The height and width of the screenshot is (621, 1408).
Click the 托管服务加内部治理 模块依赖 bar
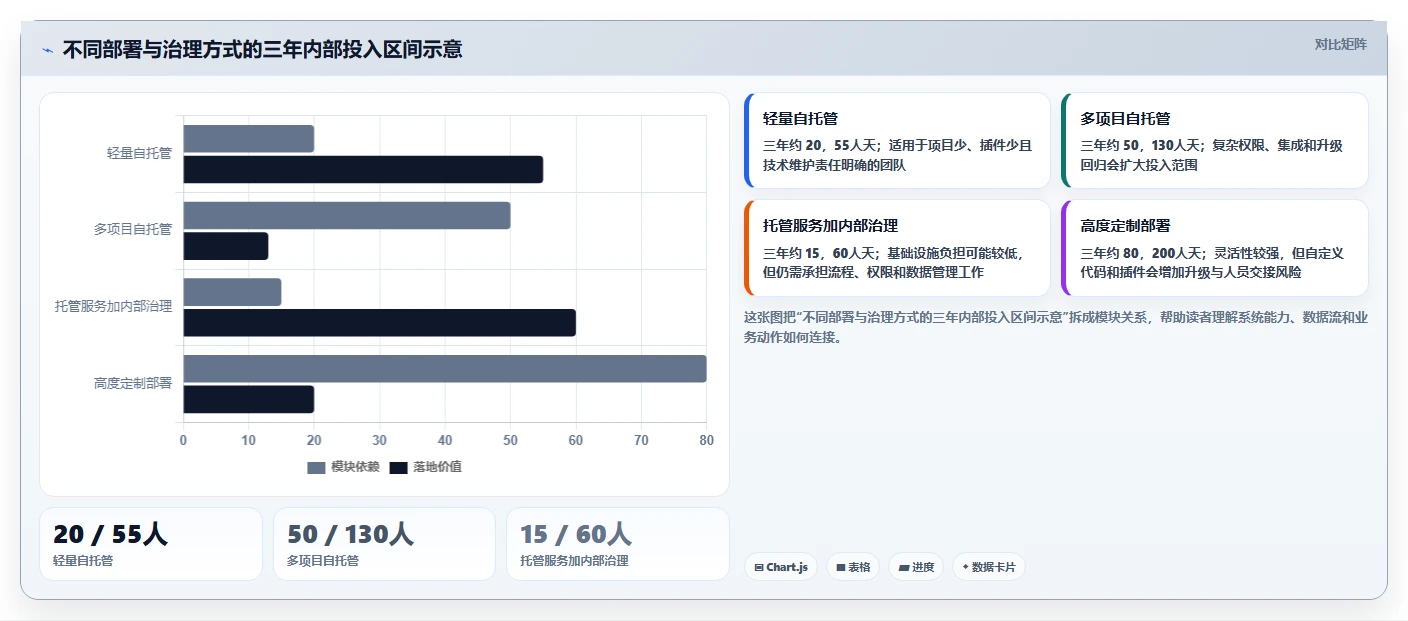pos(232,292)
